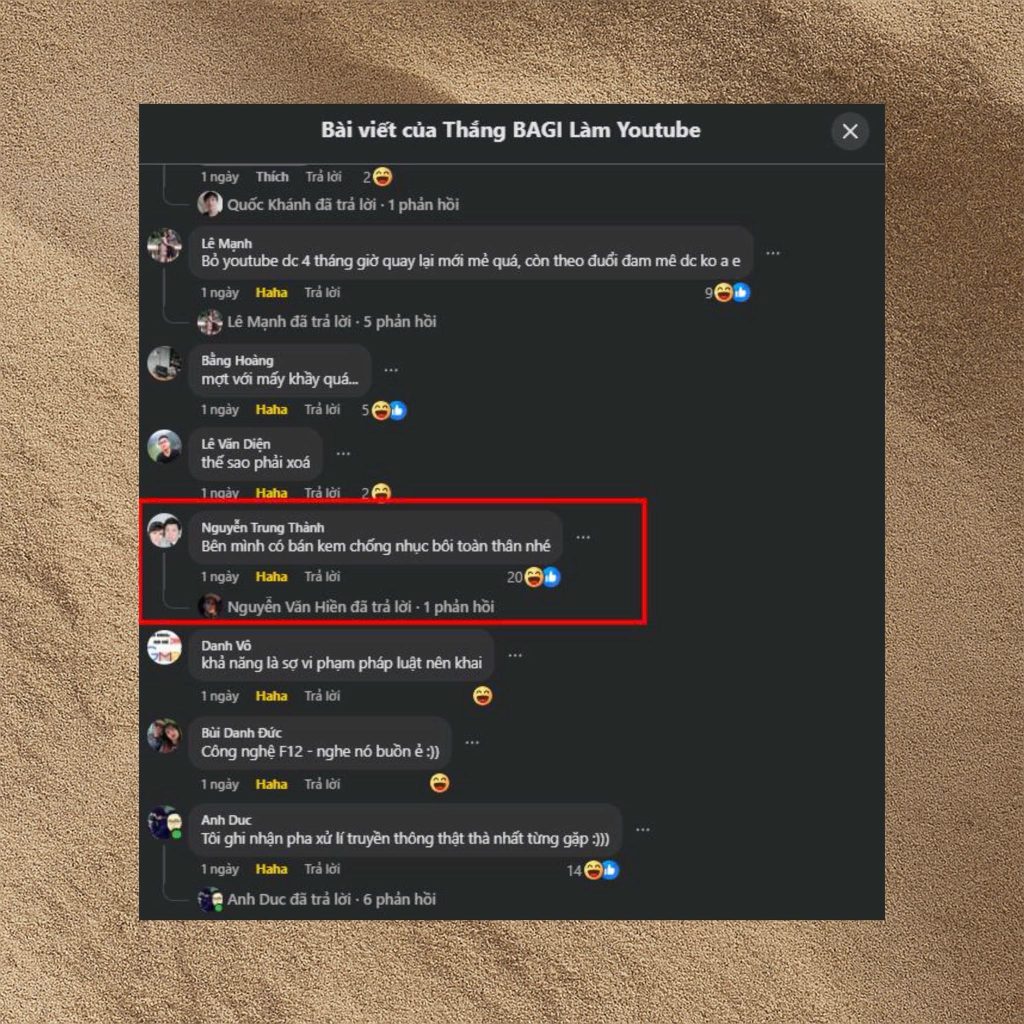
Task: Reply to Bằng Hoàng's comment
Action: click(322, 409)
